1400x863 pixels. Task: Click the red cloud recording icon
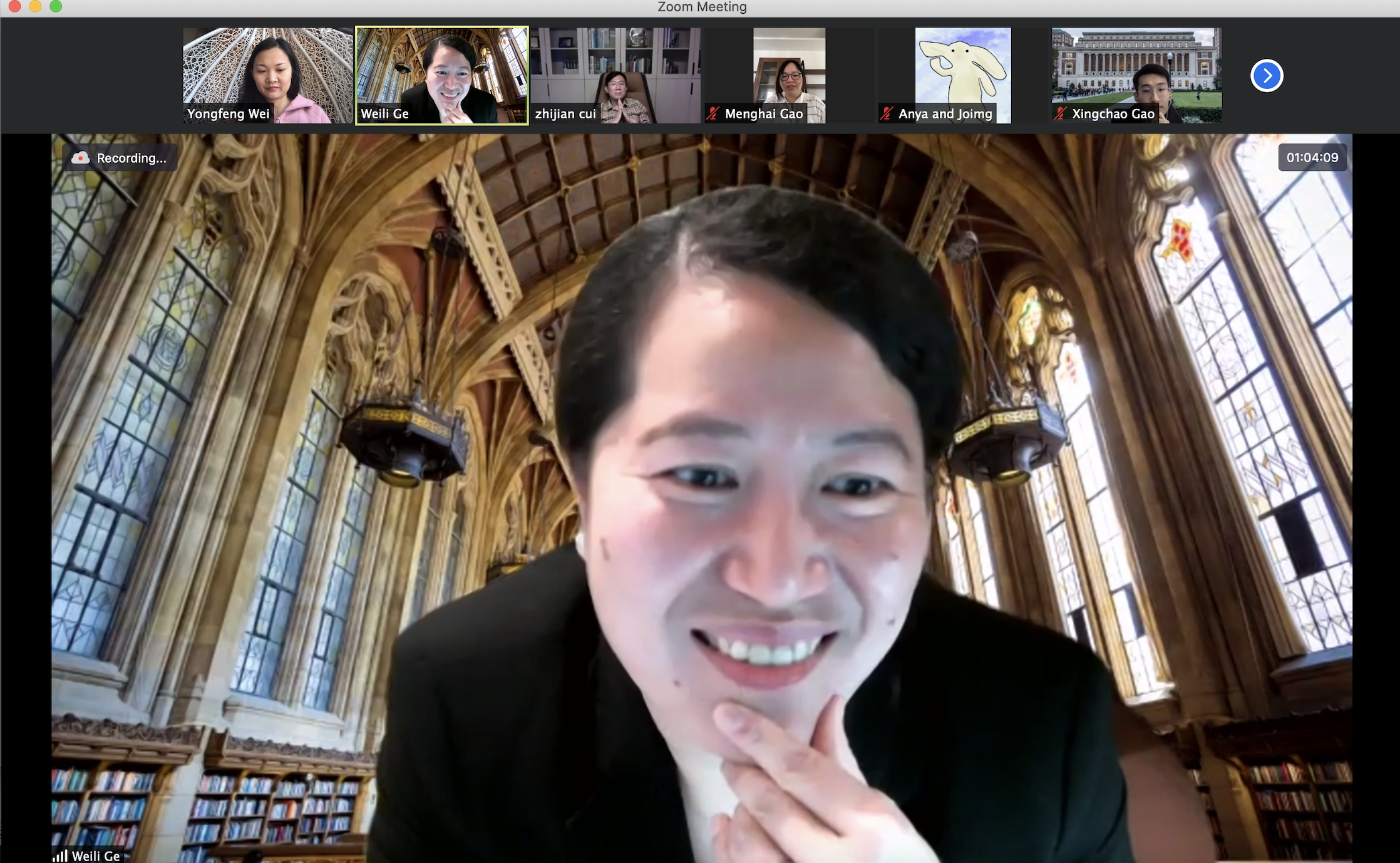[80, 158]
